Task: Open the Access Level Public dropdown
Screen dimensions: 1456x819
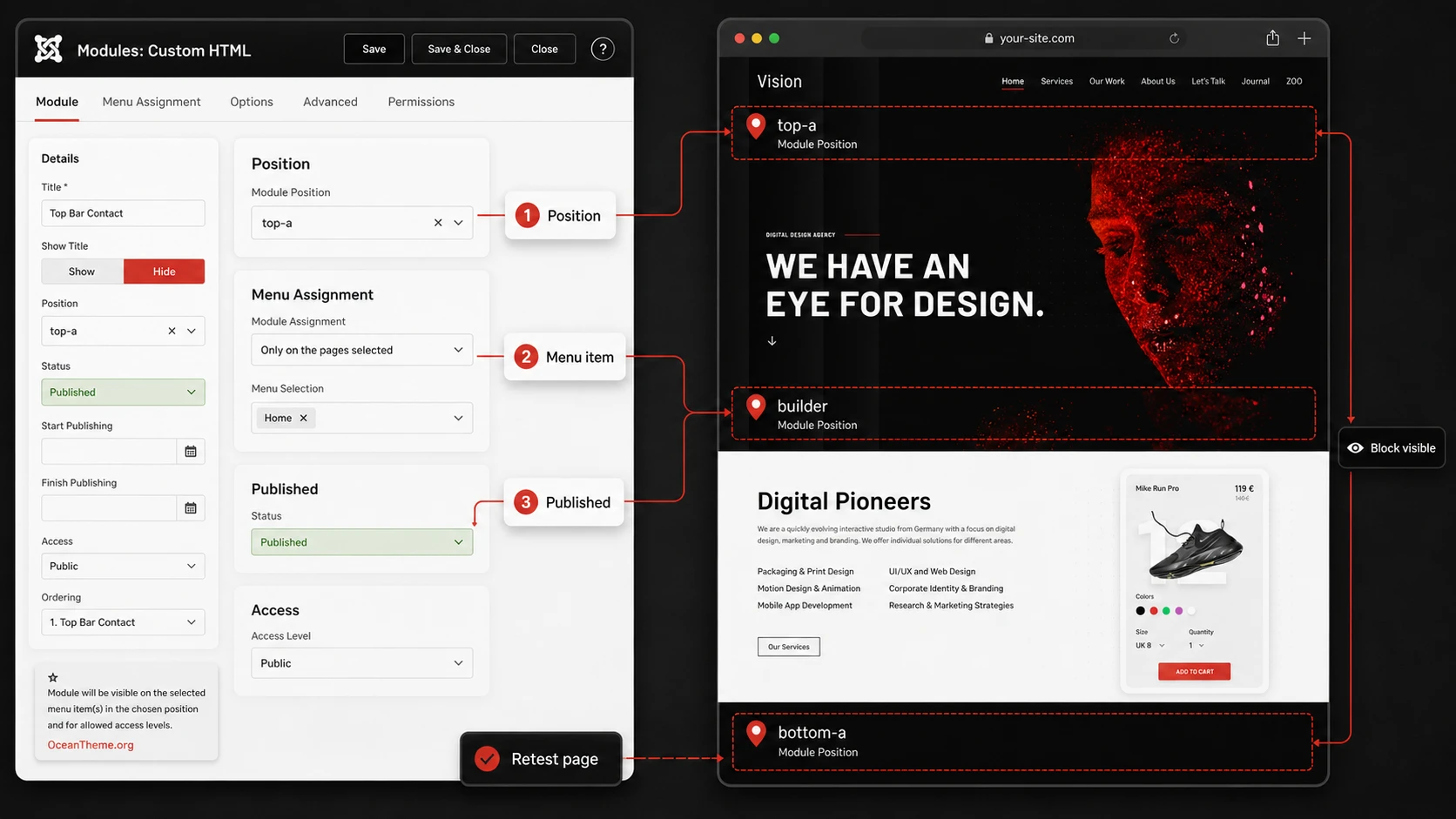Action: [x=362, y=663]
